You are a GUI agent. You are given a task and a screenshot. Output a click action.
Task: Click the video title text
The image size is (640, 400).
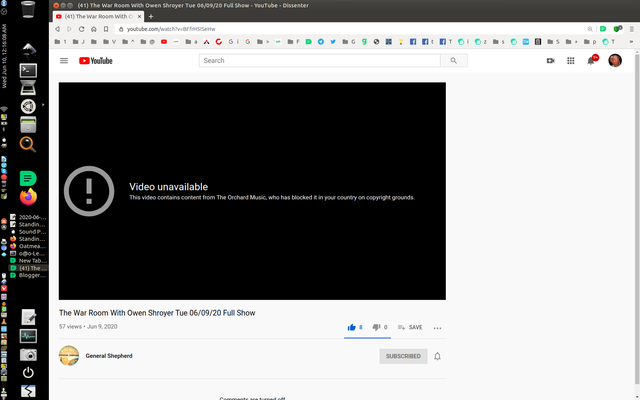(x=157, y=313)
